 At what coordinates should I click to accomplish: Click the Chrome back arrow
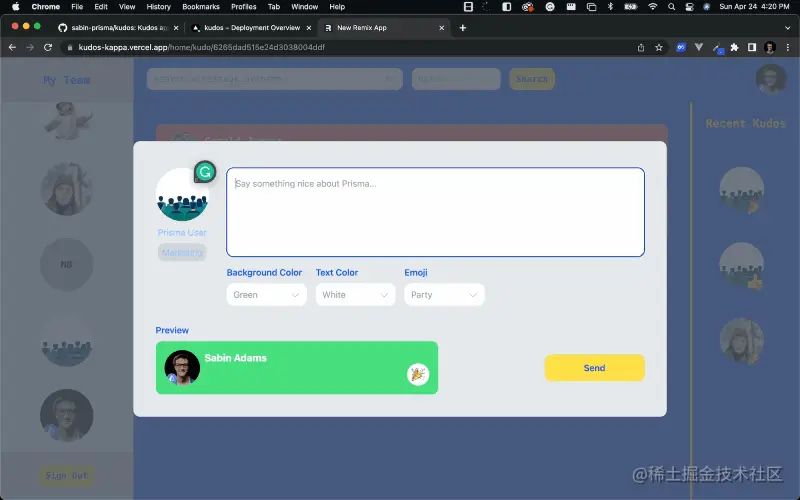pos(12,47)
